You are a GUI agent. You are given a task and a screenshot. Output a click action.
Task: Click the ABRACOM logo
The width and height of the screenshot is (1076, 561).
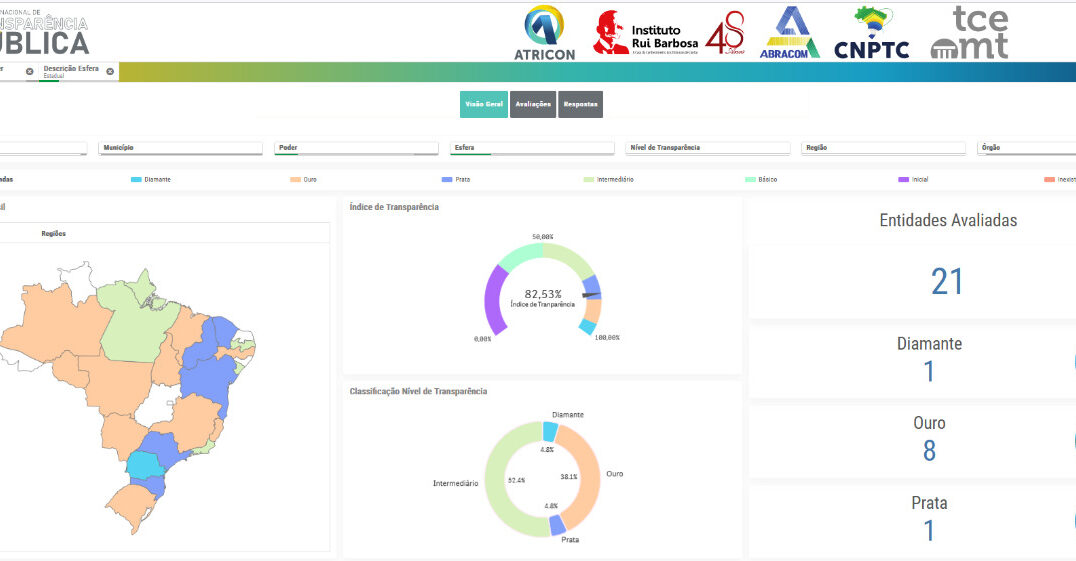[x=789, y=33]
